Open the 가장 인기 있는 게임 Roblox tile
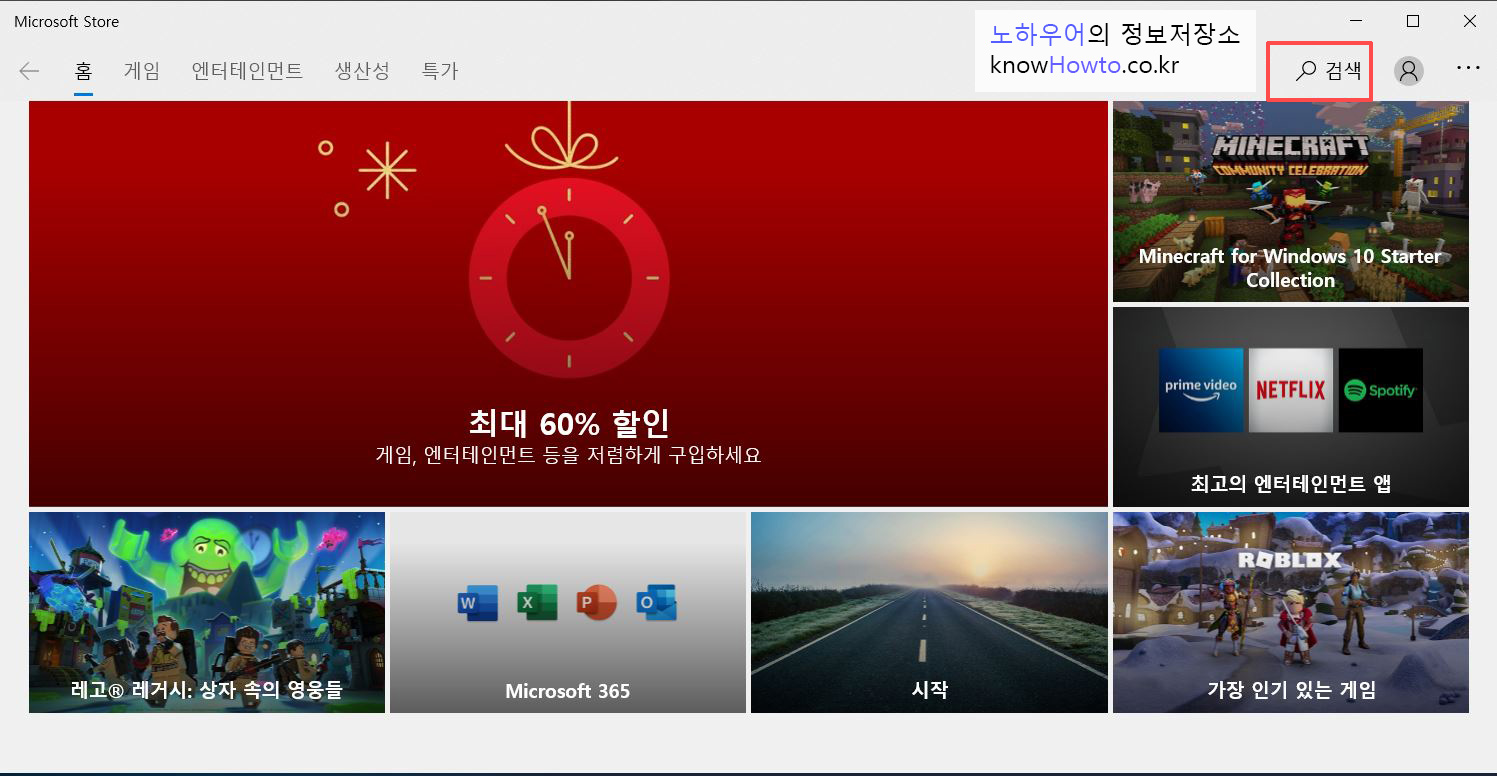The image size is (1497, 776). coord(1291,612)
